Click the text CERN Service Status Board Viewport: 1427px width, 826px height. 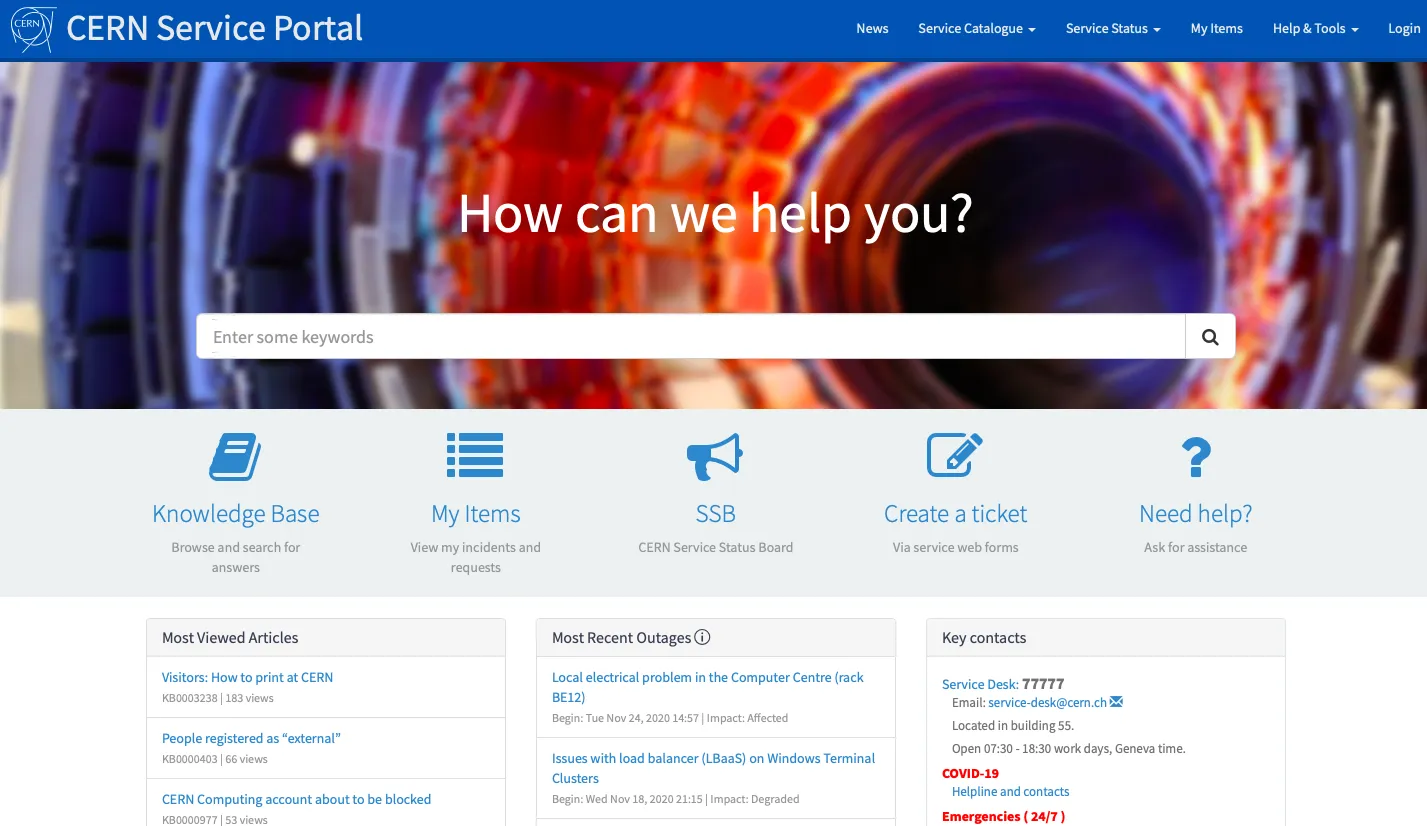716,547
